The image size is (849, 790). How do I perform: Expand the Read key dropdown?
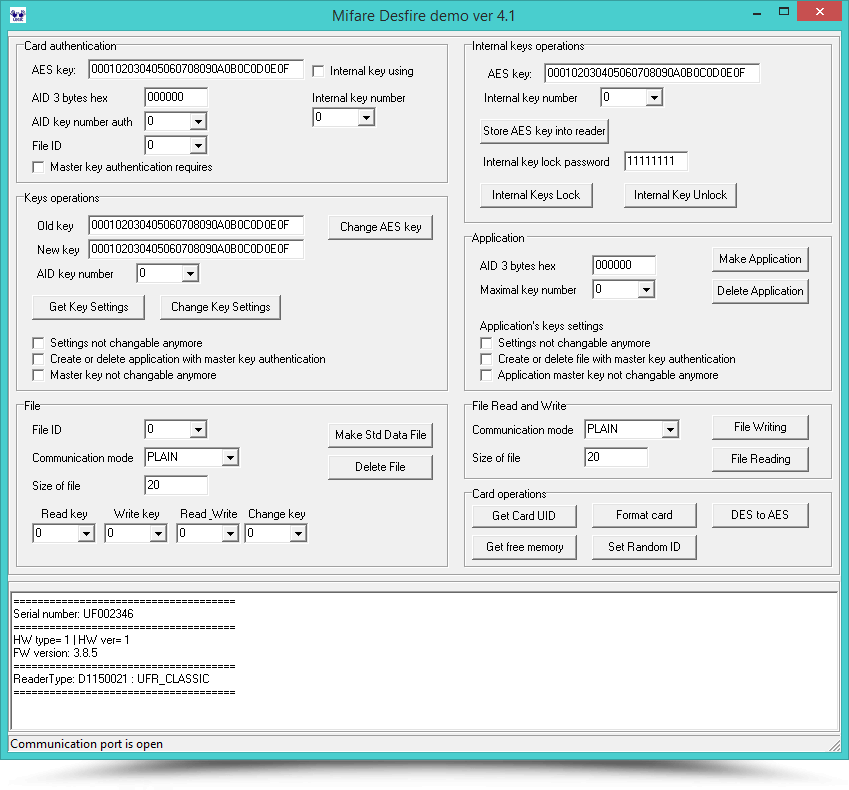tap(86, 534)
